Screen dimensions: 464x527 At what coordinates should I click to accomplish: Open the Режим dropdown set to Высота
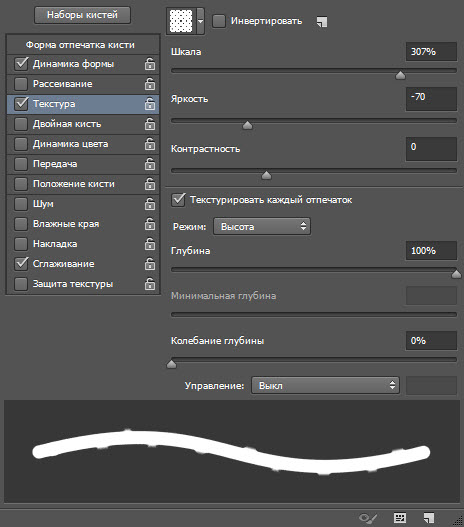point(262,227)
